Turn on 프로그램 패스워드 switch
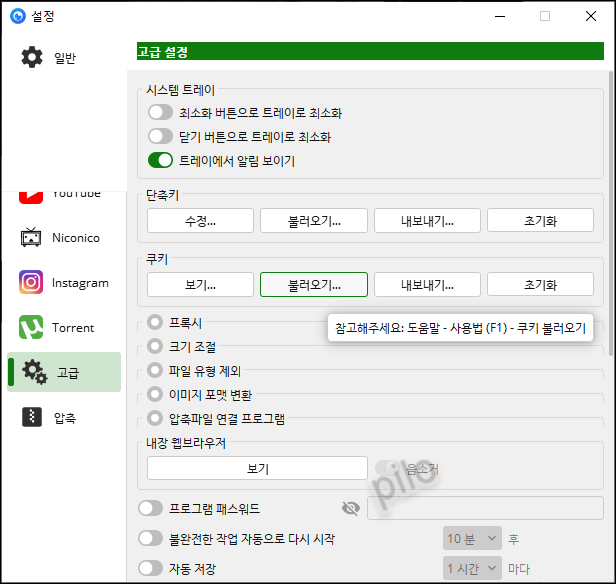Viewport: 616px width, 584px height. coord(150,508)
